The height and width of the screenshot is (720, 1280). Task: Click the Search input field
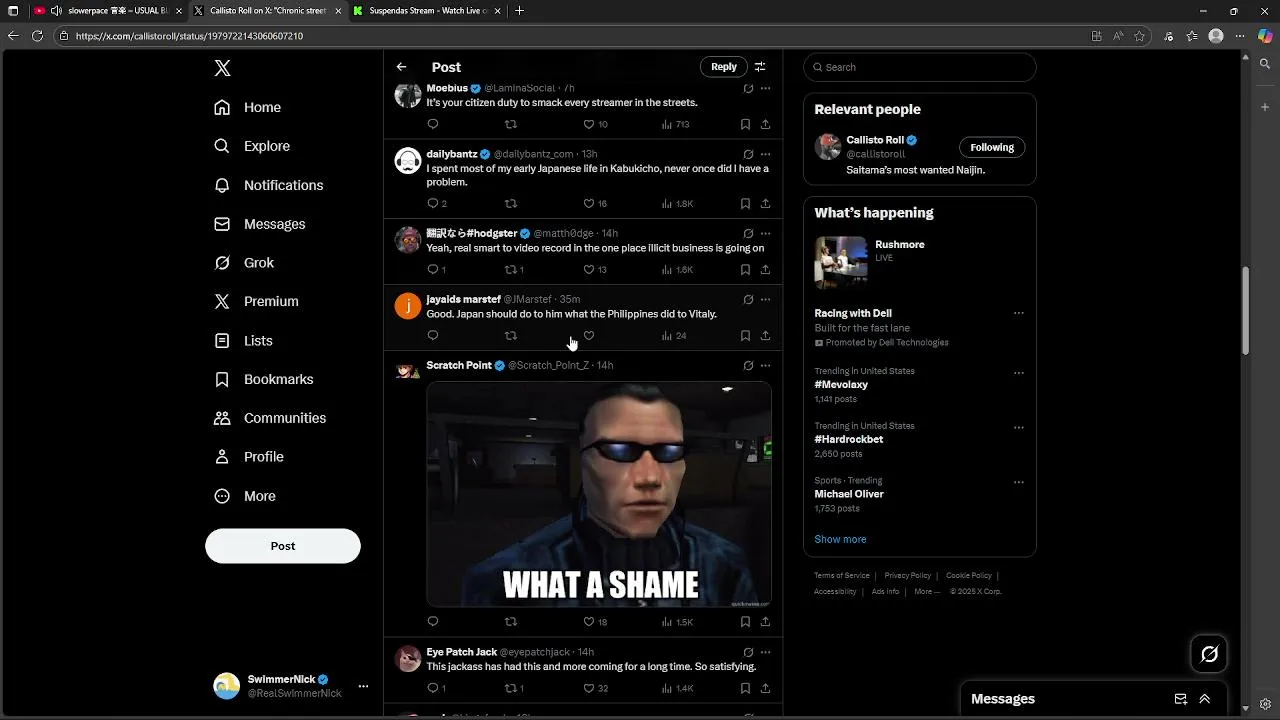coord(920,67)
